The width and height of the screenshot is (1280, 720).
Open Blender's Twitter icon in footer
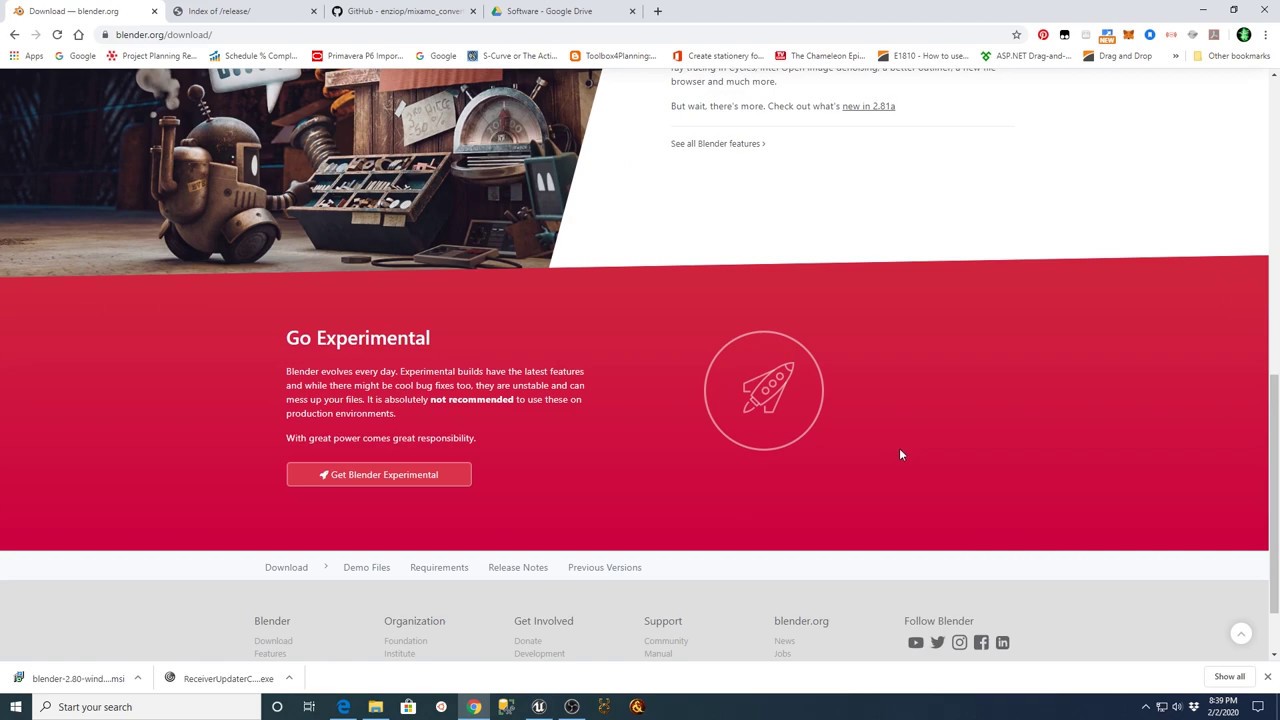point(937,642)
